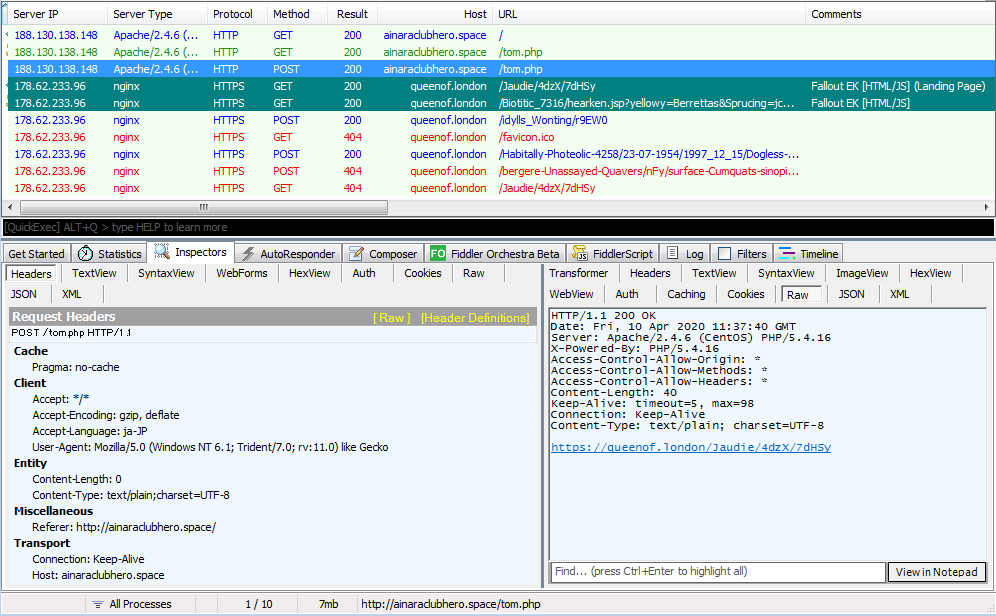Sort by the Server IP column header
This screenshot has width=996, height=616.
(55, 13)
